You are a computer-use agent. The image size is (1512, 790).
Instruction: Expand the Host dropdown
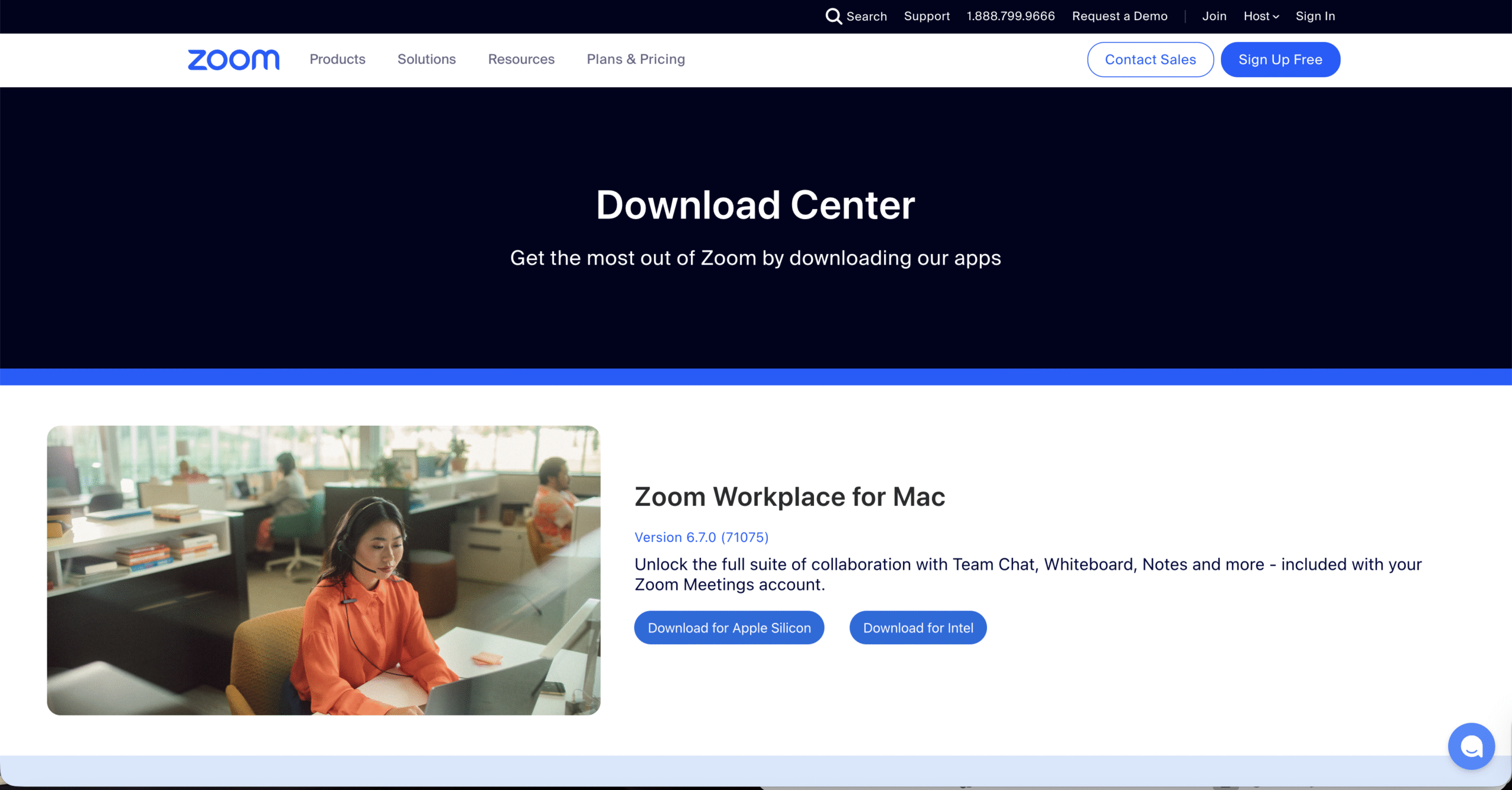pyautogui.click(x=1261, y=16)
